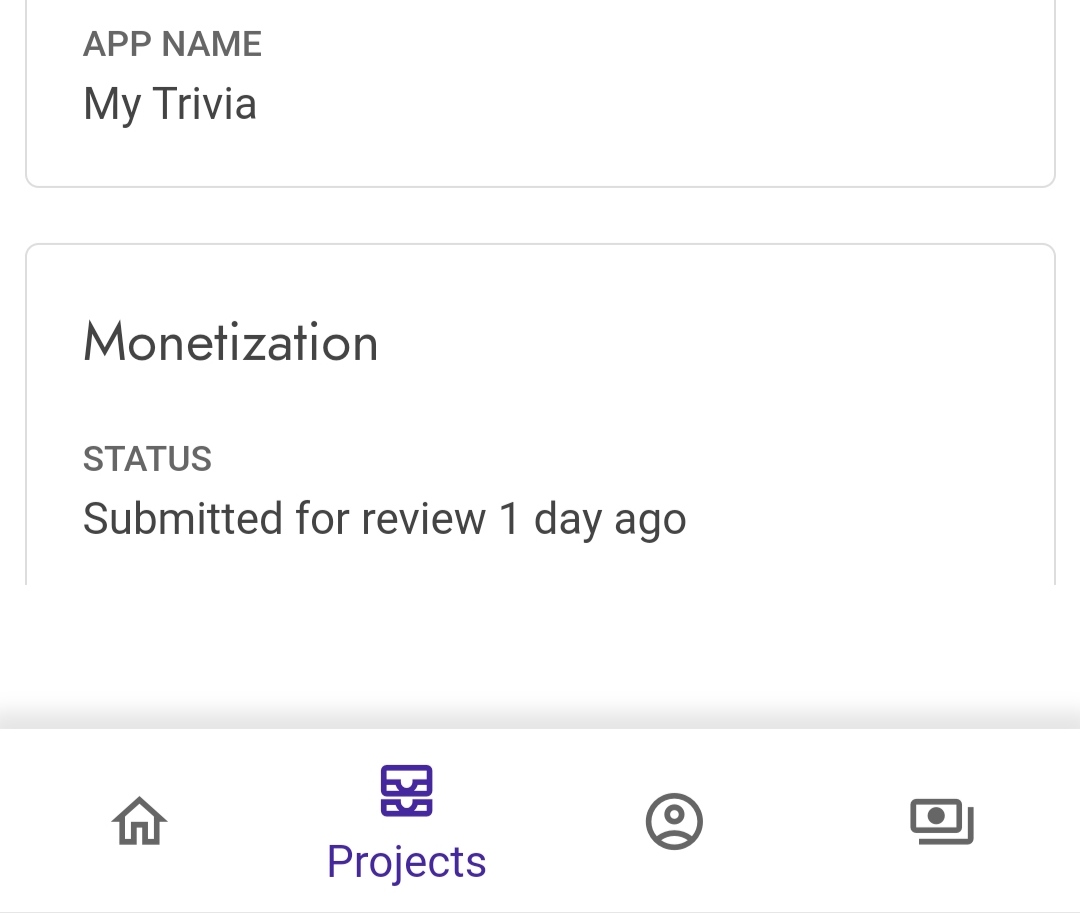Tap the word NAME in the field label
Viewport: 1080px width, 913px height.
click(x=211, y=44)
